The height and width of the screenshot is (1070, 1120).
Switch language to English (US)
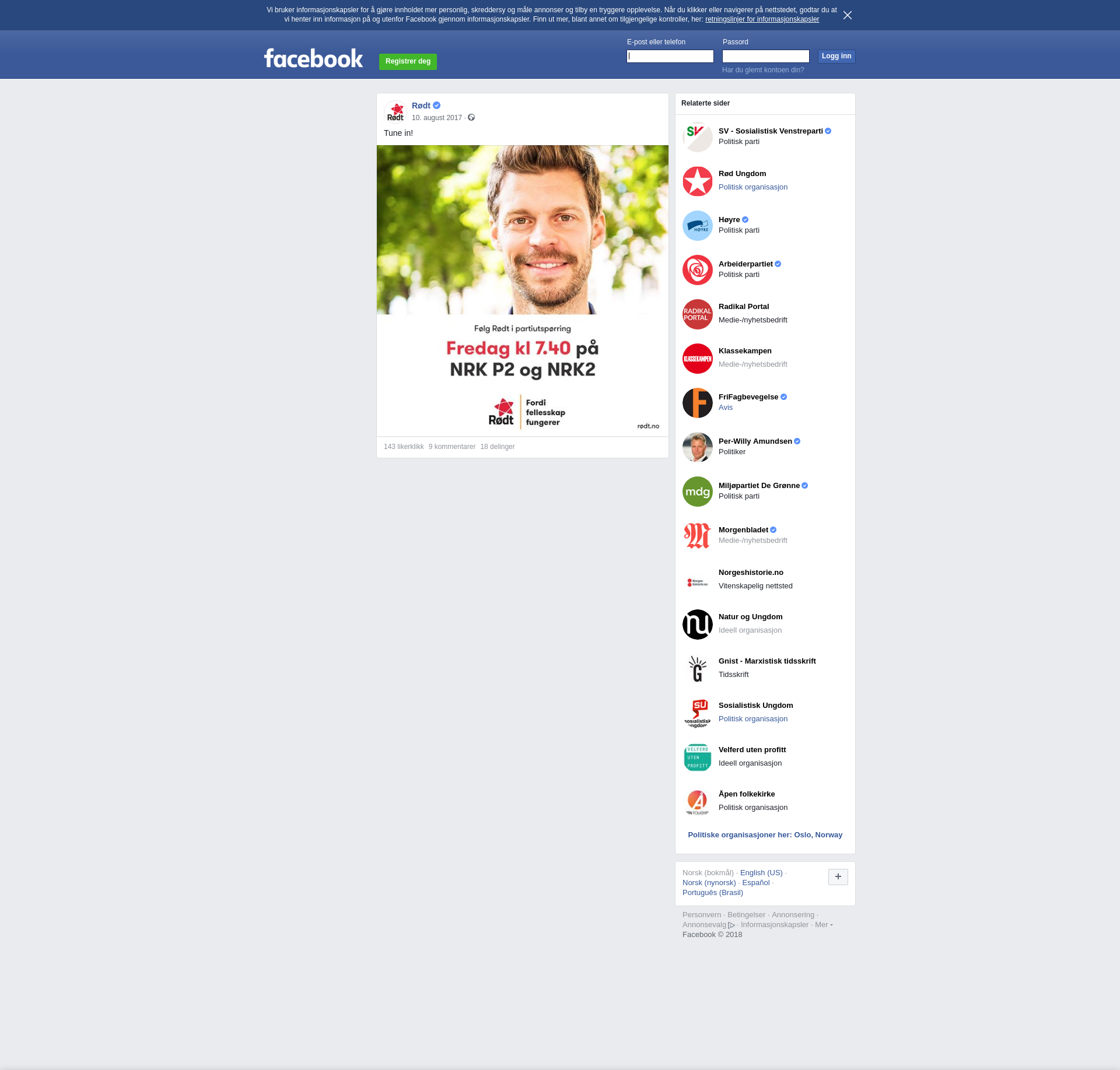click(761, 873)
